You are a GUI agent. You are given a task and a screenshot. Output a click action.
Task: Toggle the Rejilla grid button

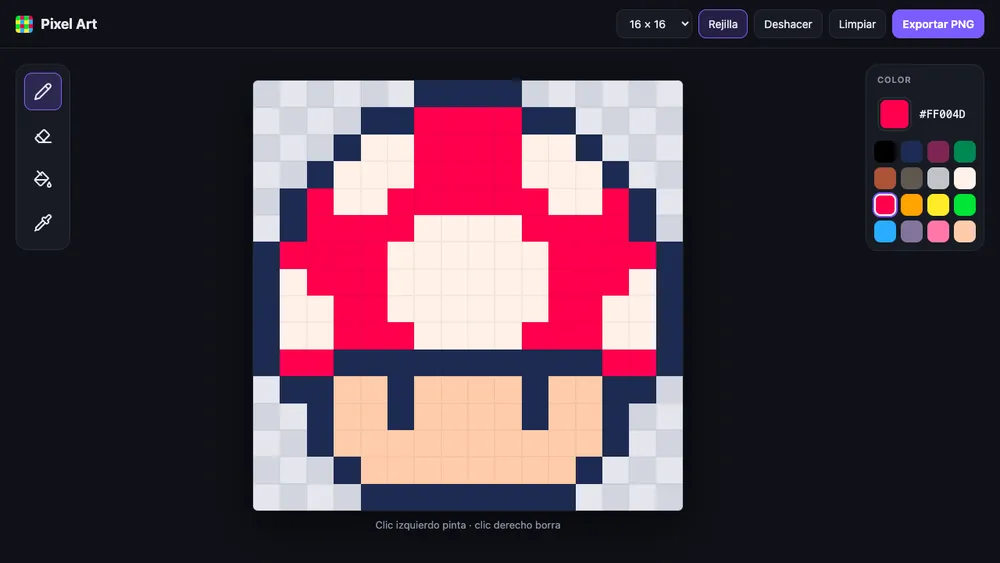(x=723, y=24)
